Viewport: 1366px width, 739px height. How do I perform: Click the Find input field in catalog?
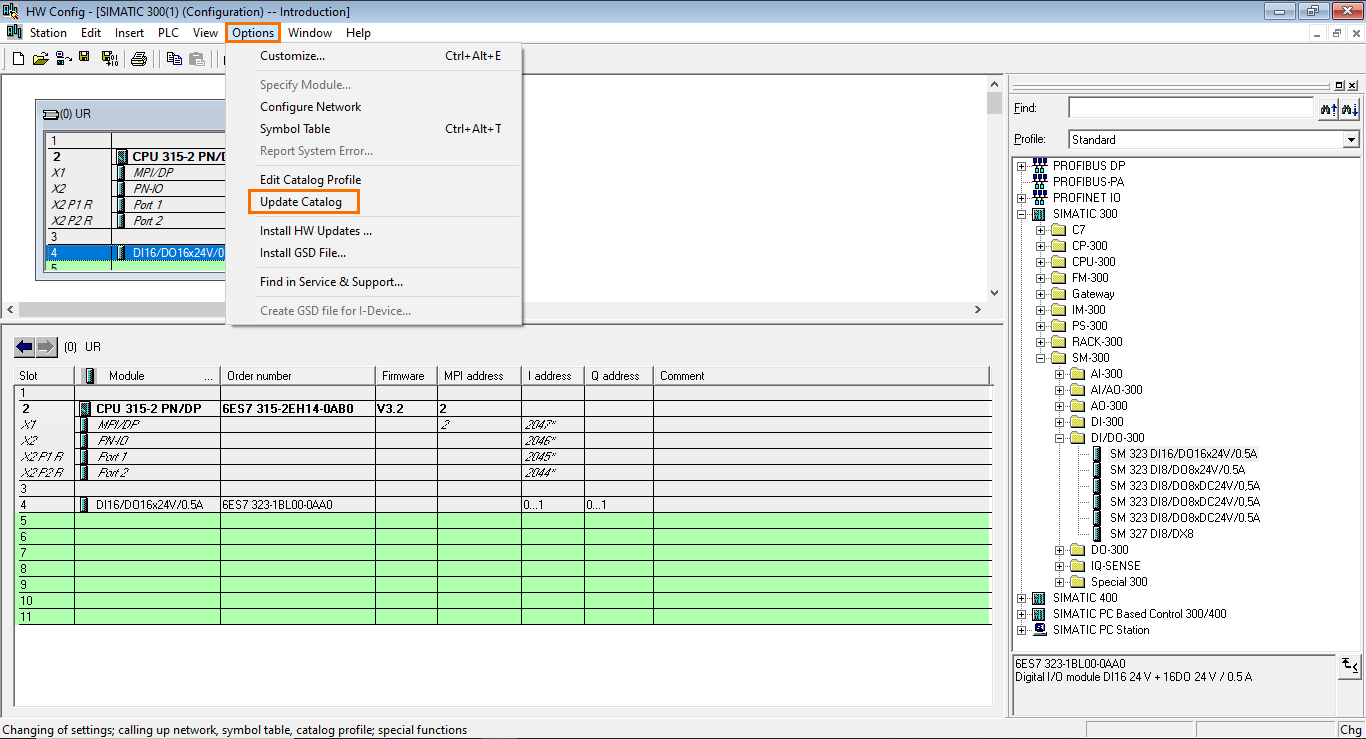coord(1190,108)
